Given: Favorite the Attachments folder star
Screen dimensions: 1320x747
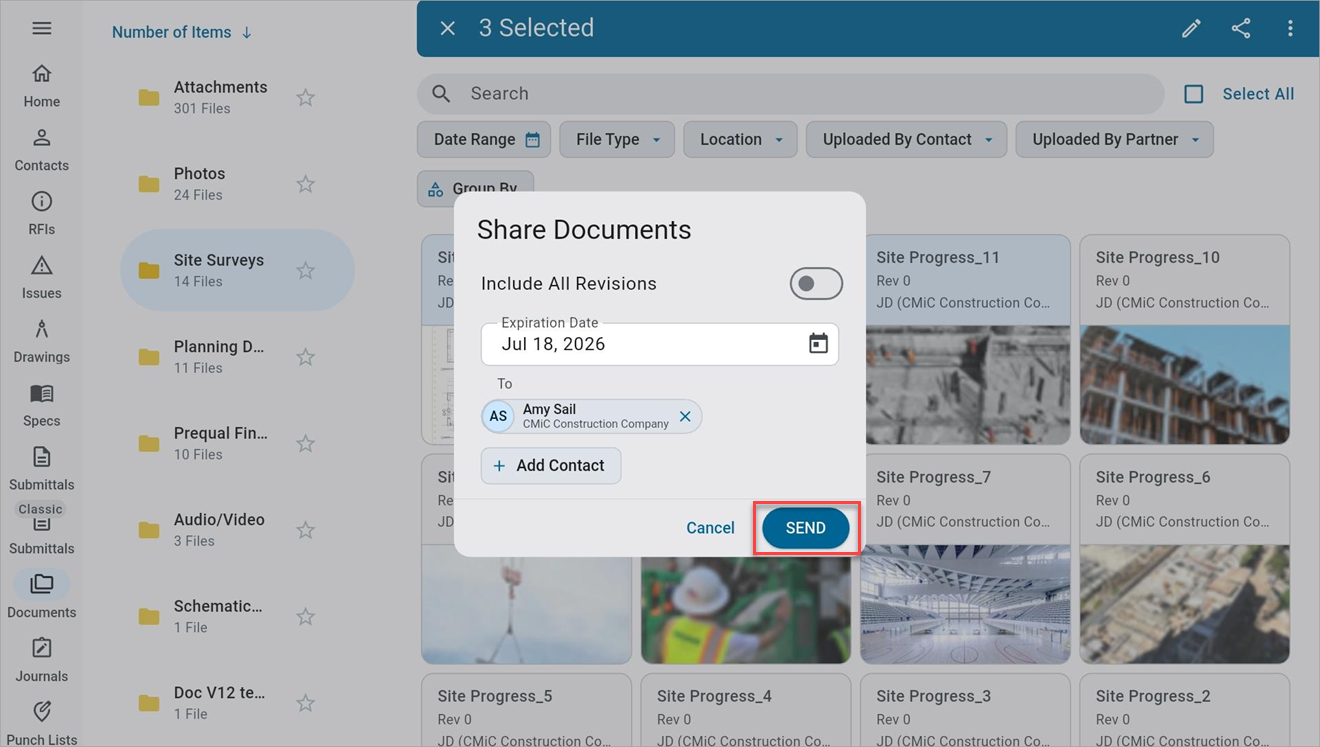Looking at the screenshot, I should click(306, 97).
